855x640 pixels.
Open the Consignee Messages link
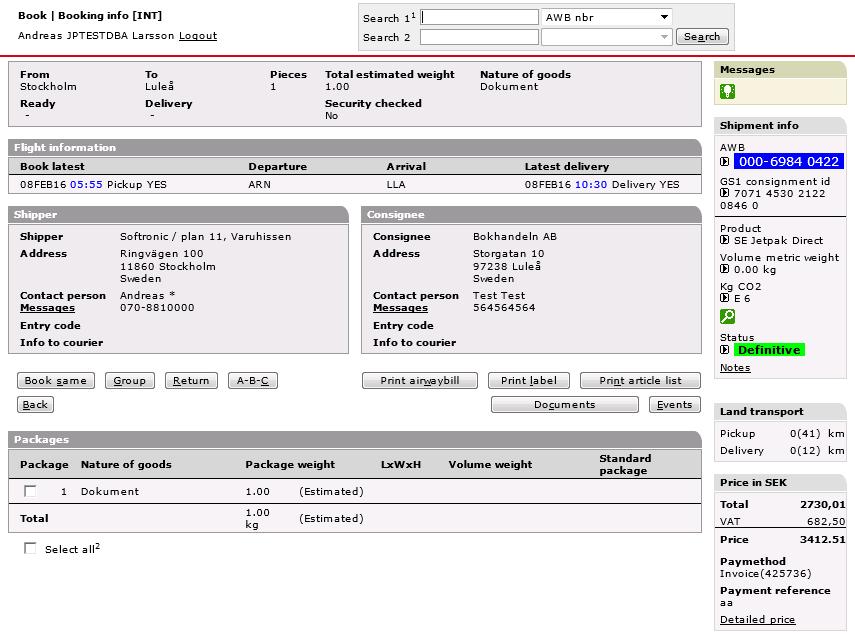tap(400, 307)
